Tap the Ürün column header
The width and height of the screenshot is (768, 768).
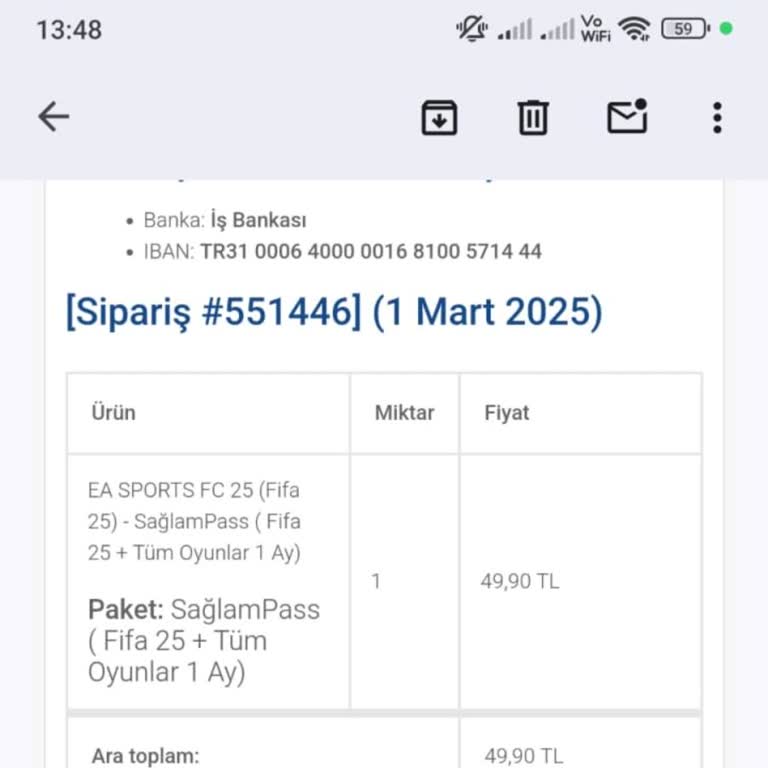point(114,412)
